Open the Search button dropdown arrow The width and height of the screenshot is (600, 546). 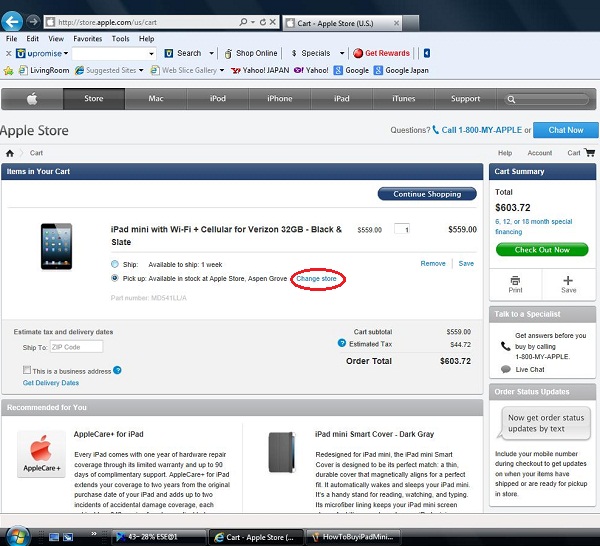click(x=211, y=53)
